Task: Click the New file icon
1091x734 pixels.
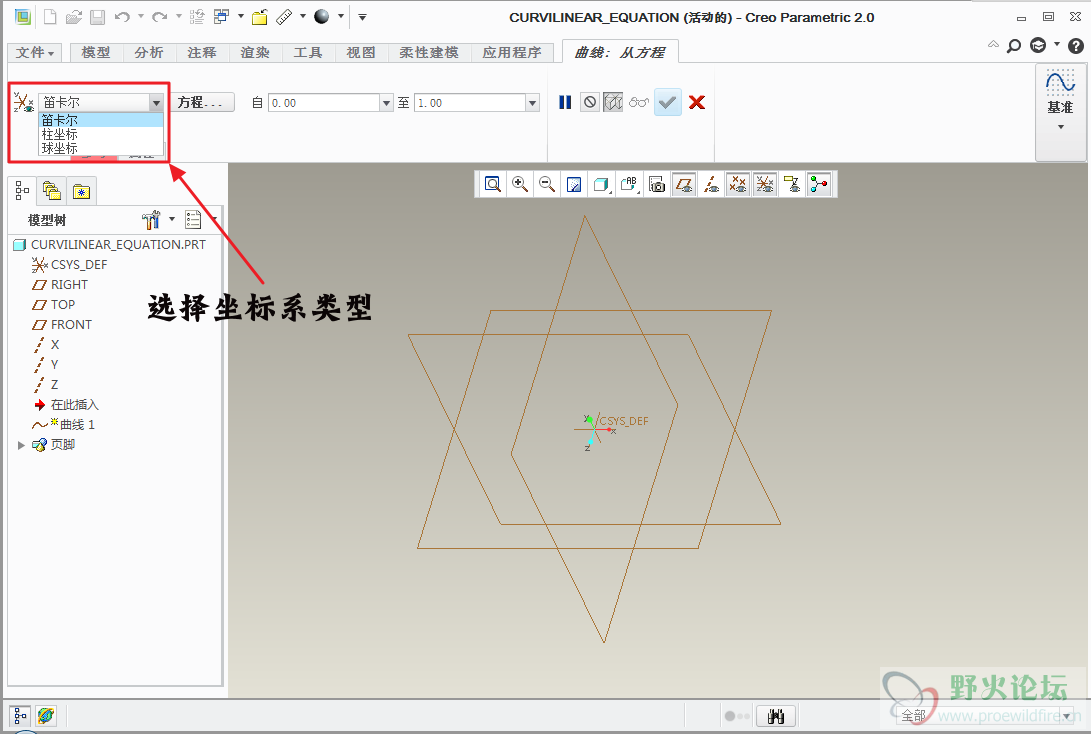Action: point(50,17)
